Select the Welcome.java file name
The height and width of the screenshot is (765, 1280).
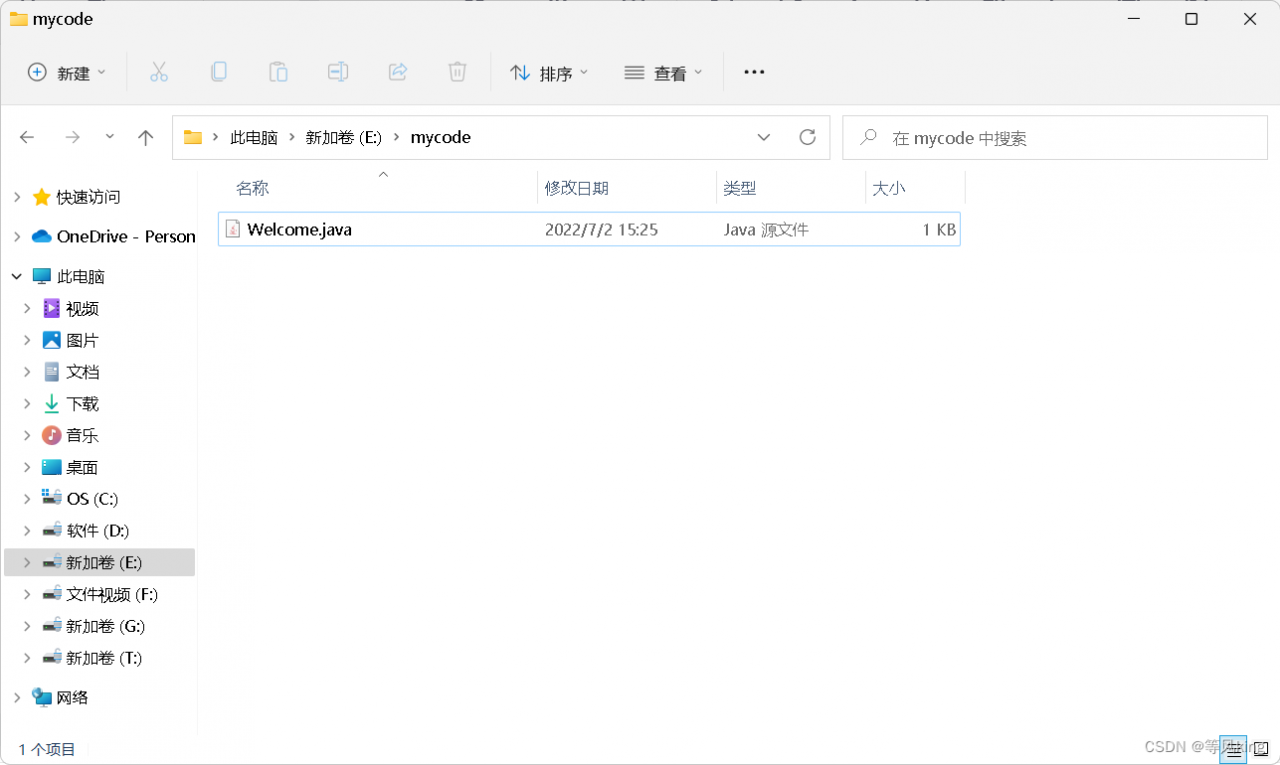[299, 229]
